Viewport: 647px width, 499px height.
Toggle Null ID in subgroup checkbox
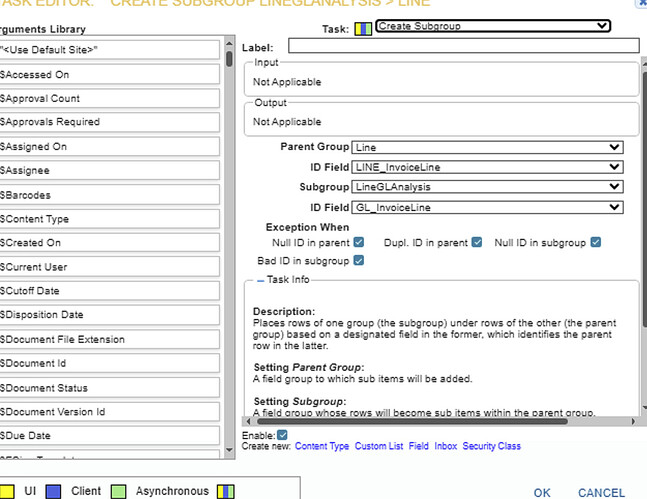tap(595, 242)
